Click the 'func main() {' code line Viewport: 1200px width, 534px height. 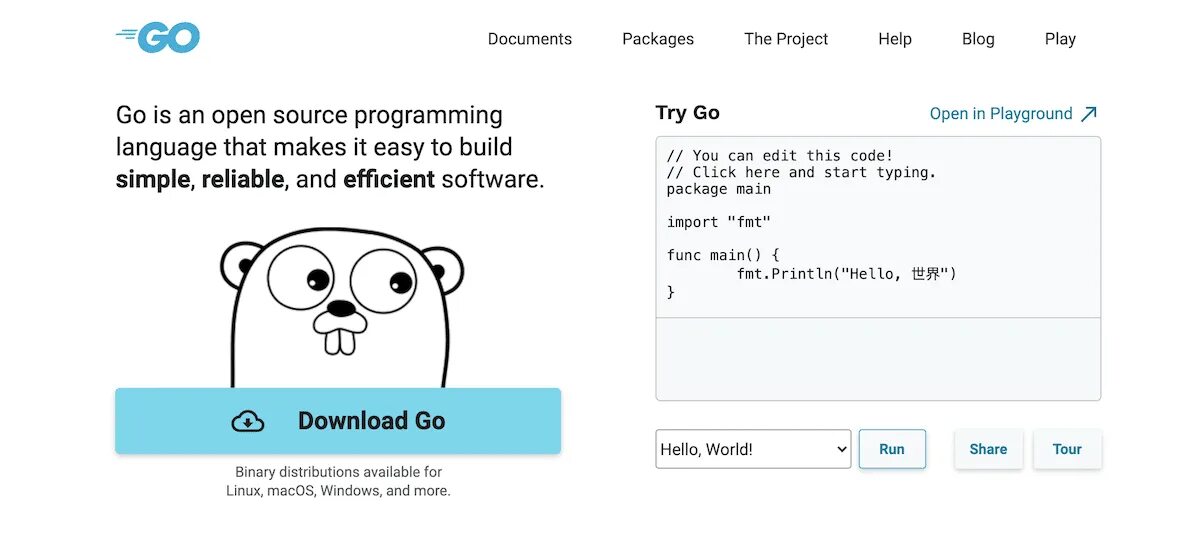tap(723, 255)
